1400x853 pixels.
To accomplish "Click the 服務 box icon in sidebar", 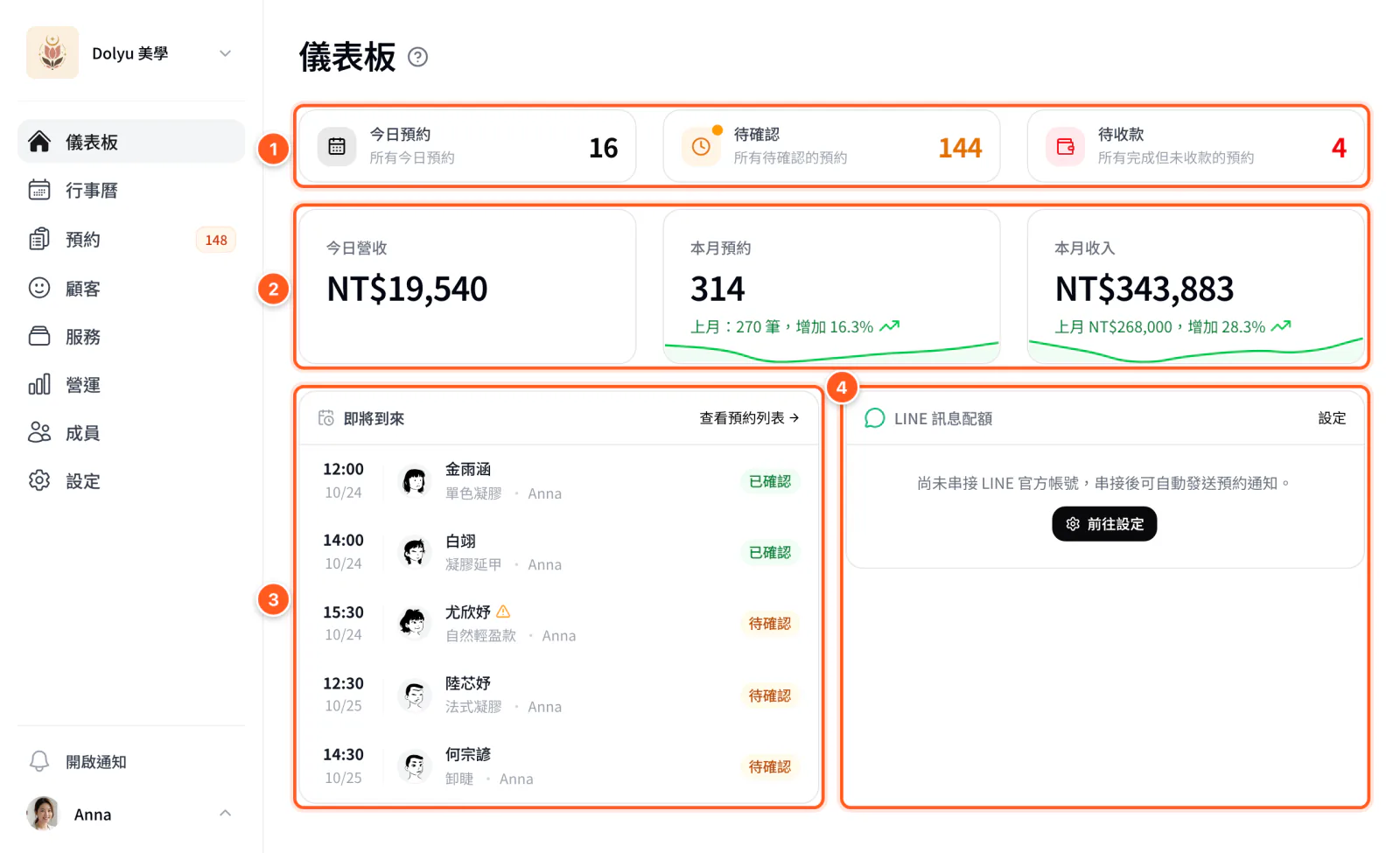I will tap(39, 336).
